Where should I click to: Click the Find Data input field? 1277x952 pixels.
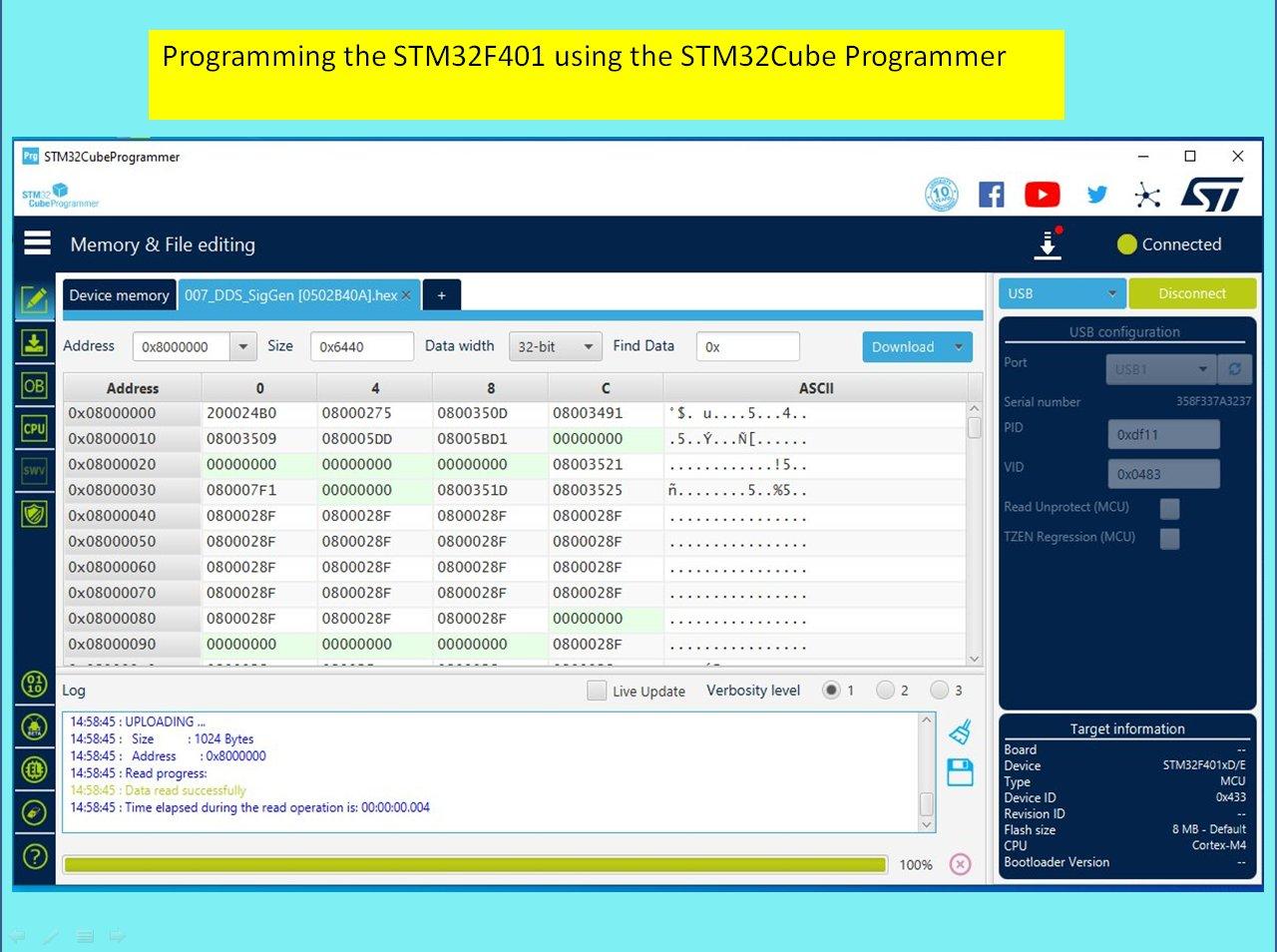[748, 346]
